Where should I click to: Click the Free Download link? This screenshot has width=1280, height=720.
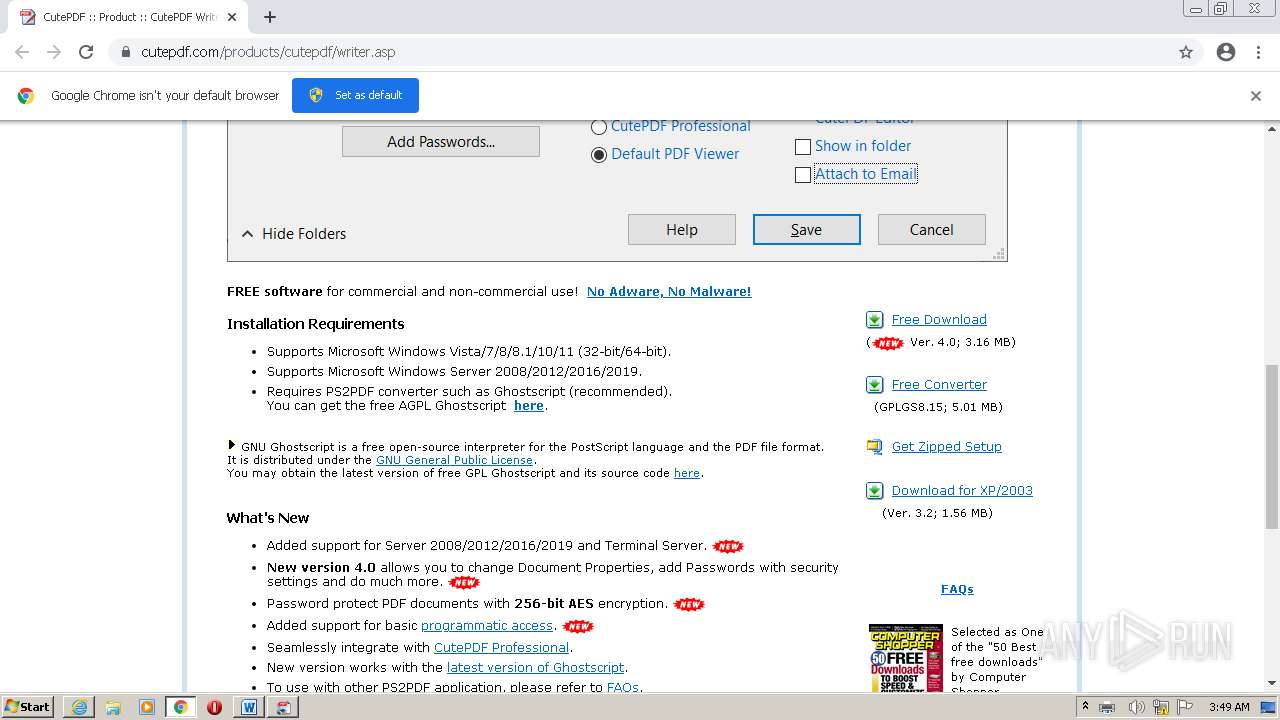(x=939, y=320)
